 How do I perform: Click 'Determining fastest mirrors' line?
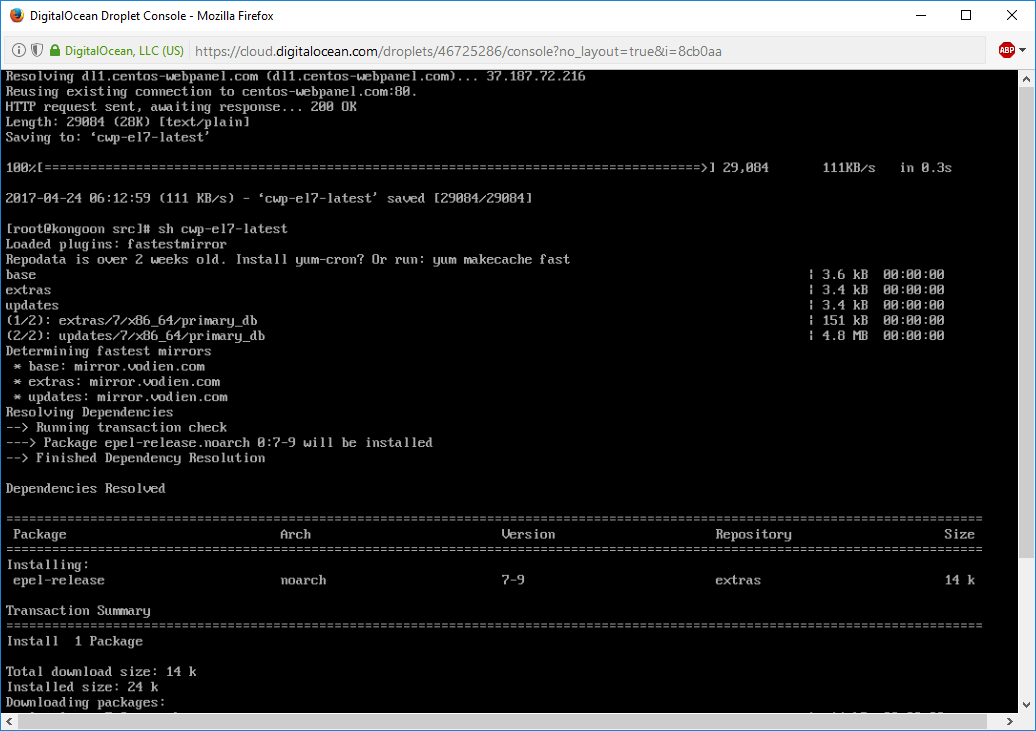point(108,351)
